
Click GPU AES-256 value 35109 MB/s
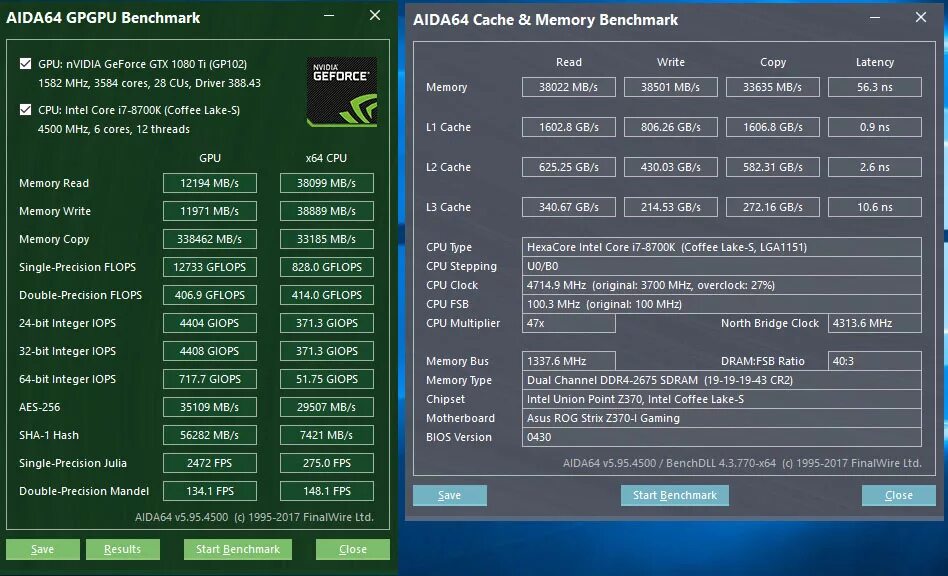tap(210, 407)
